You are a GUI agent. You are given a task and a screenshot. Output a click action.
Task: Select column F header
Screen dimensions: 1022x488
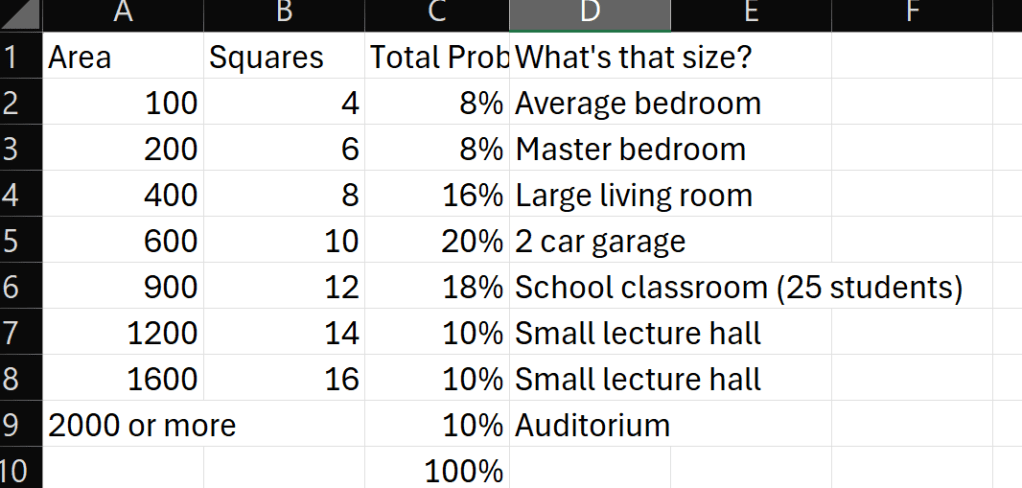(x=911, y=13)
